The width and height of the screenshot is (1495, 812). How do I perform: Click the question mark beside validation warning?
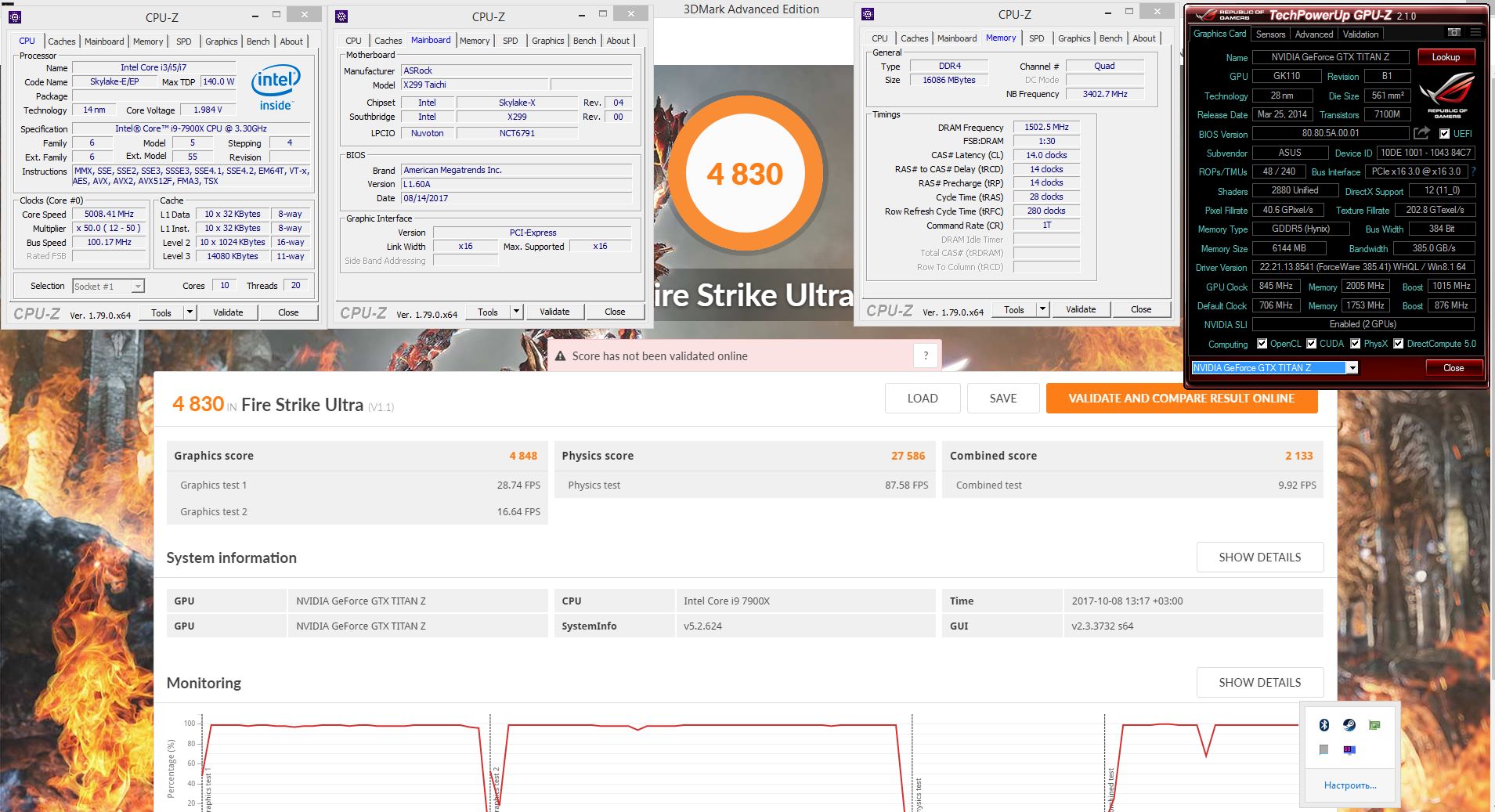click(x=926, y=355)
